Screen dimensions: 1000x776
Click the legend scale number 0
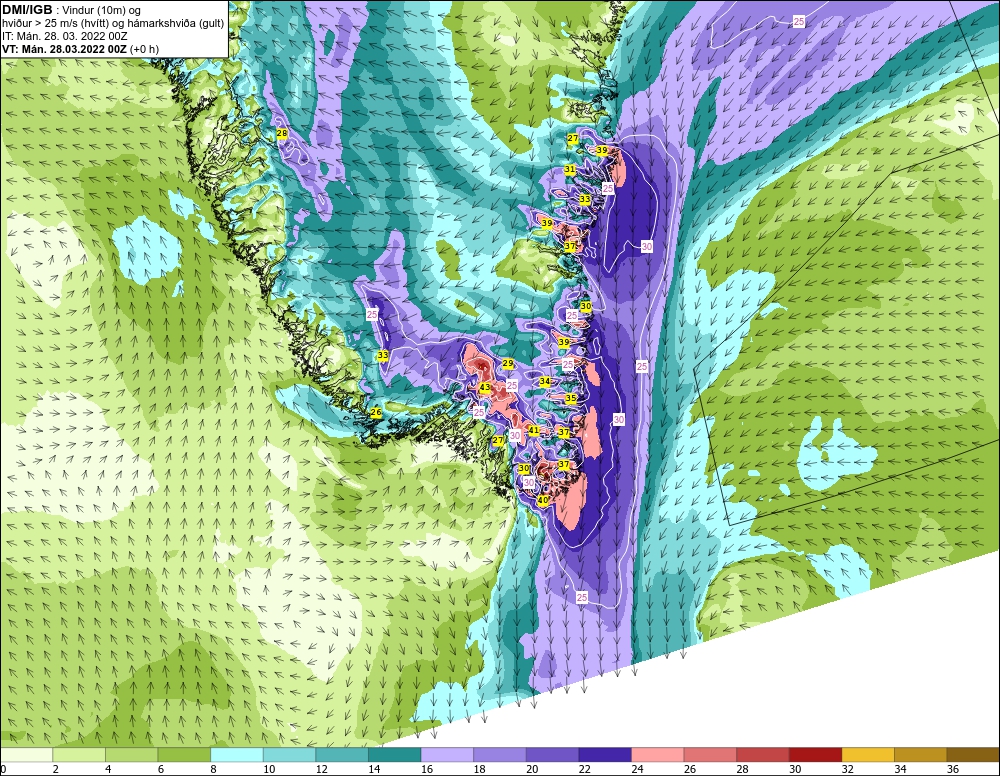click(x=3, y=770)
